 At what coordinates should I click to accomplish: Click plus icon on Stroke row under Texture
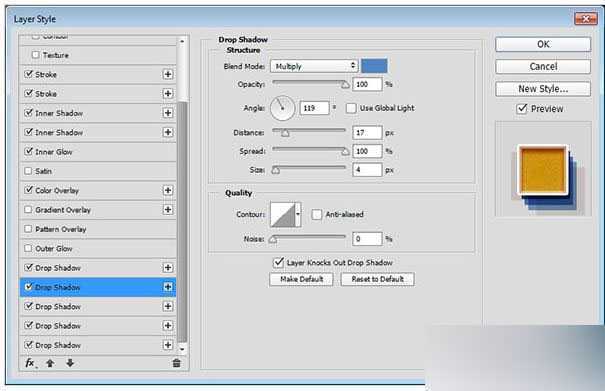168,74
